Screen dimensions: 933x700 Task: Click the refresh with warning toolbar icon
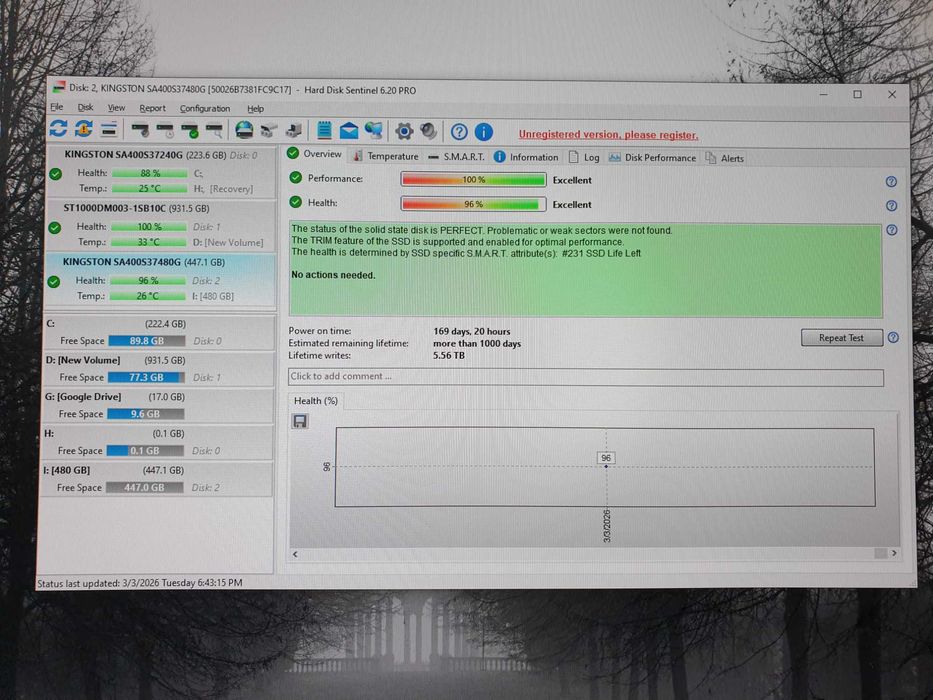tap(84, 129)
